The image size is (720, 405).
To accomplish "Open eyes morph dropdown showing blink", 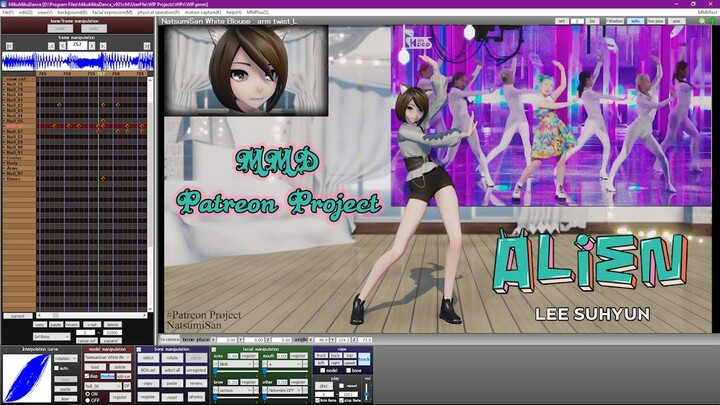I will coord(236,364).
